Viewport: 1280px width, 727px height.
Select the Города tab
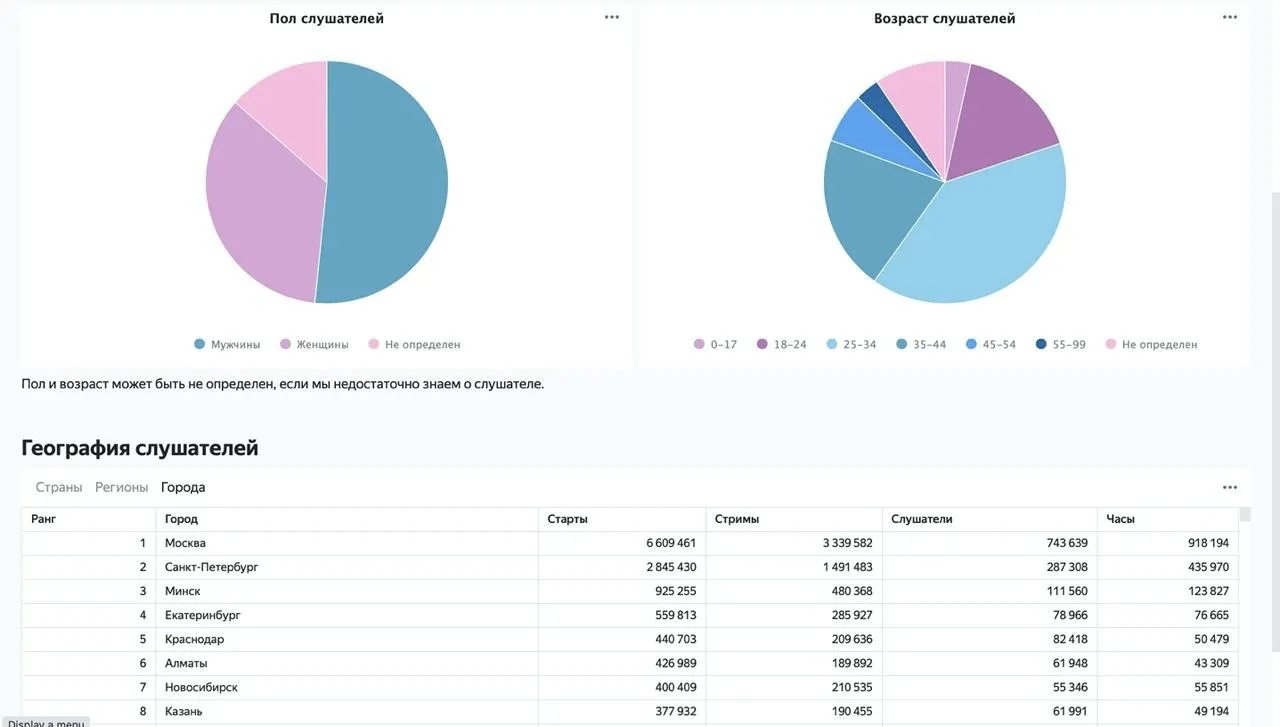click(183, 488)
